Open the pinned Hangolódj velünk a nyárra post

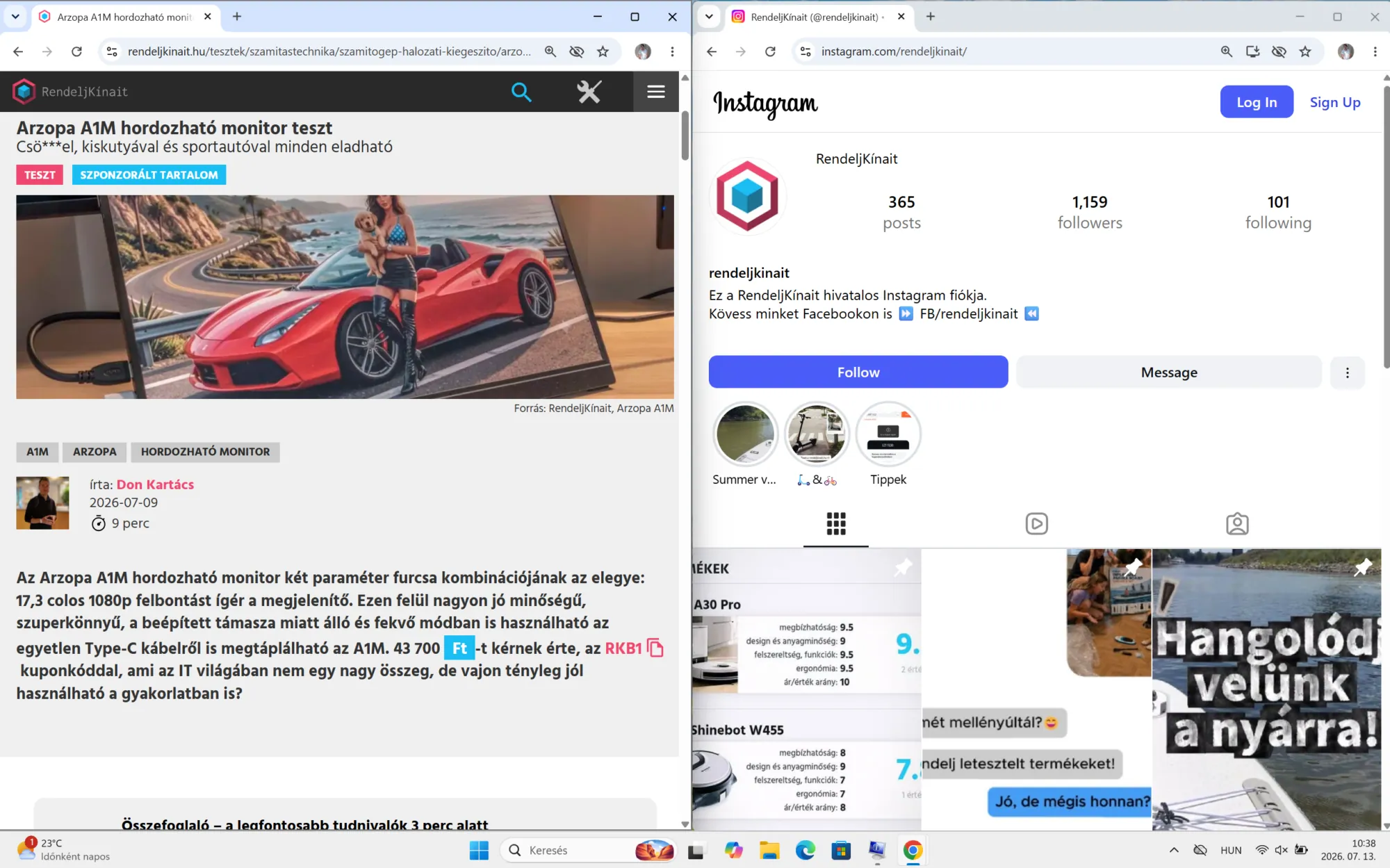pyautogui.click(x=1267, y=689)
